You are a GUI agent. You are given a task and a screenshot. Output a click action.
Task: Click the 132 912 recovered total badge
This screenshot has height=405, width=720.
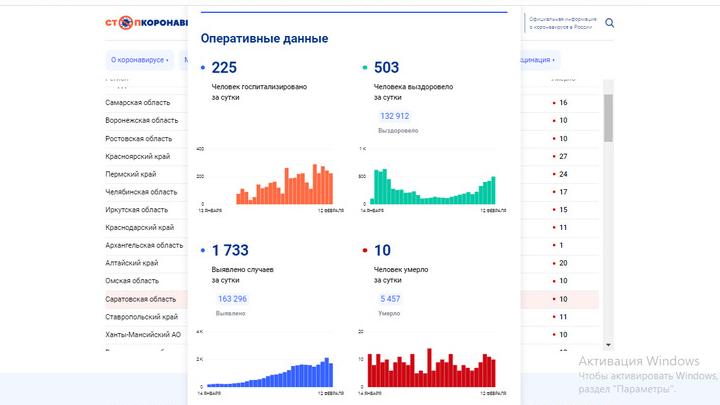tap(394, 116)
